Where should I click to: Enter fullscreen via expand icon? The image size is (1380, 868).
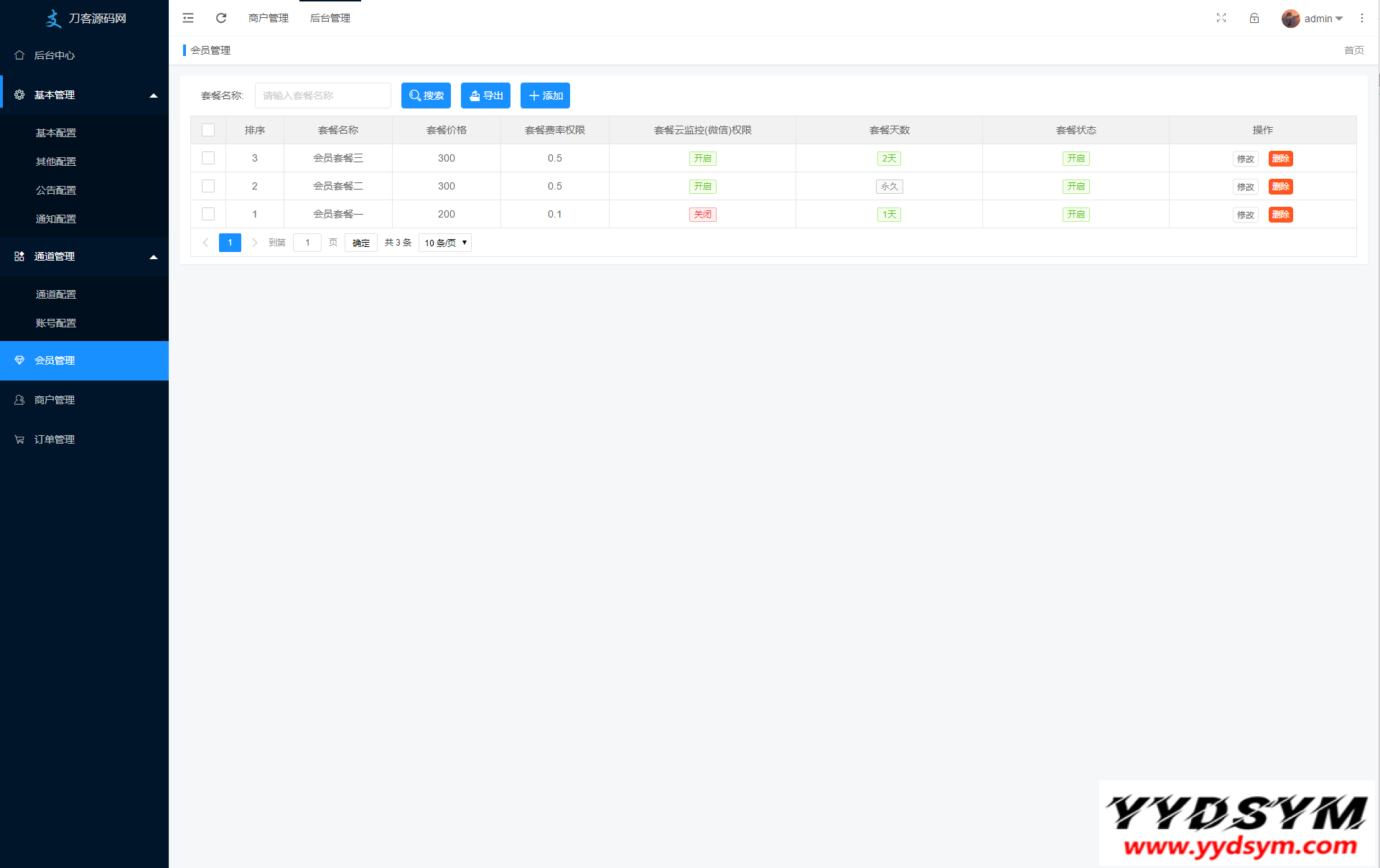[x=1221, y=18]
